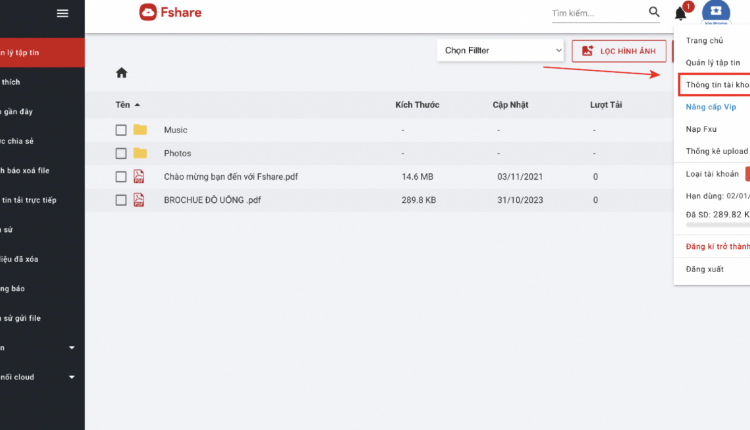Click the Đã SD usage text
Screen dimensions: 750x430
pyautogui.click(x=717, y=215)
